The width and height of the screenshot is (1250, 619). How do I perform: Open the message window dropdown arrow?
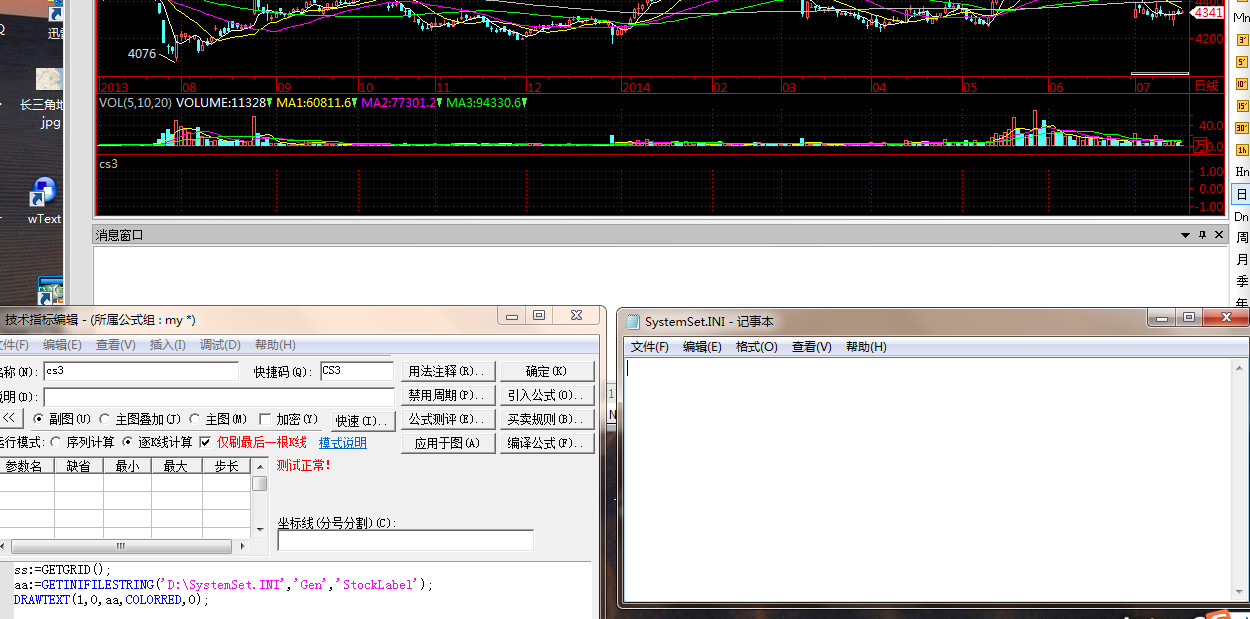1185,235
